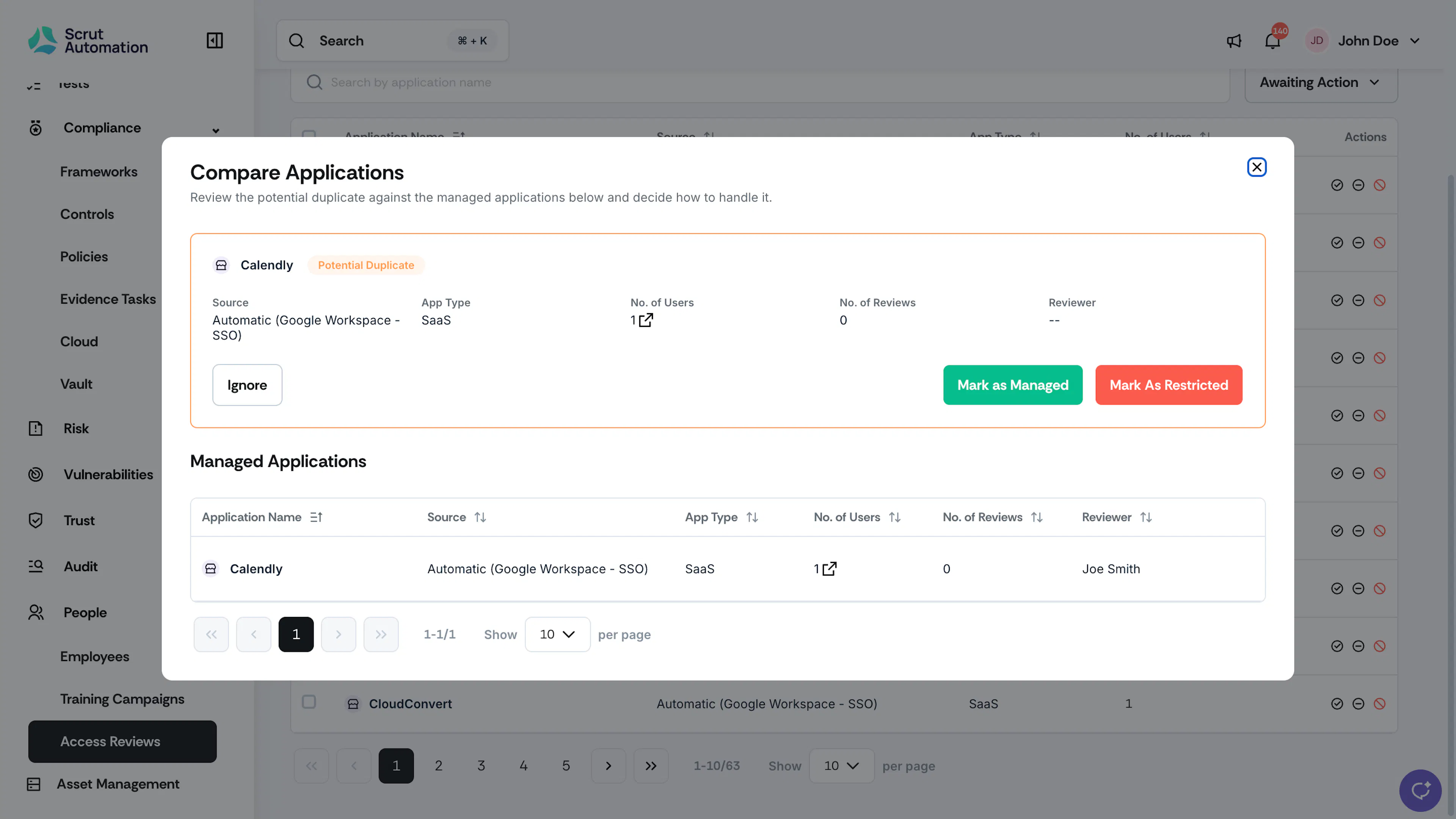
Task: Collapse the sidebar panel icon
Action: [215, 41]
